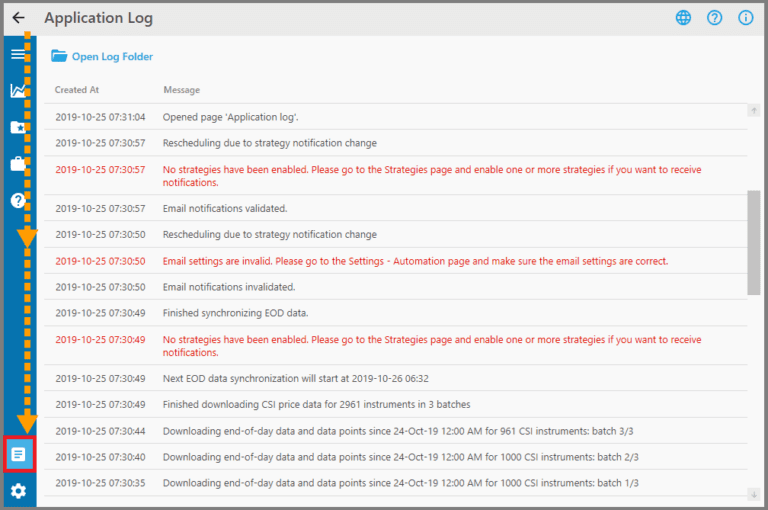Open the Application Log icon in sidebar
The width and height of the screenshot is (768, 510).
tap(19, 454)
